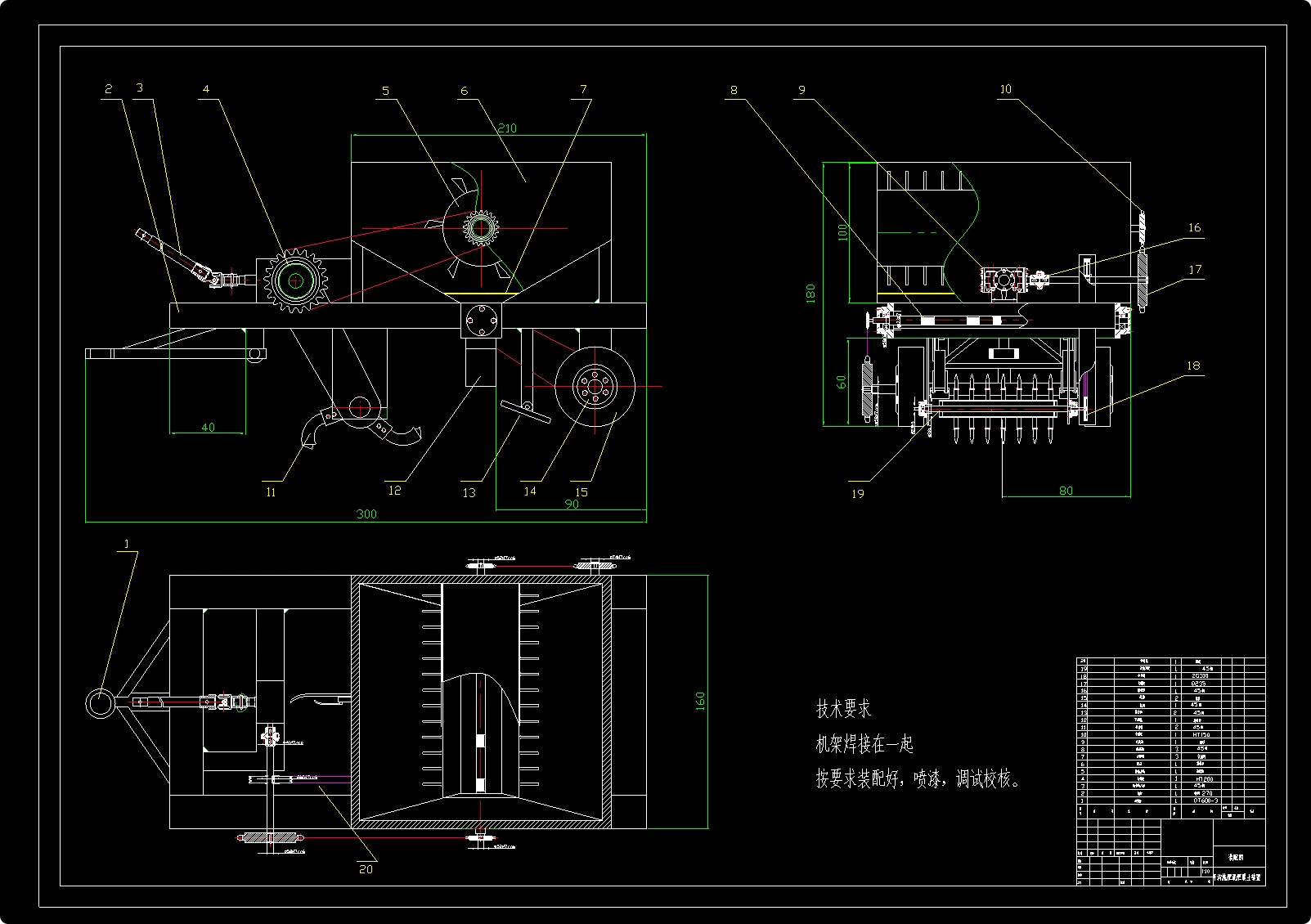Click part callout number 18 in the rear view

(1193, 366)
